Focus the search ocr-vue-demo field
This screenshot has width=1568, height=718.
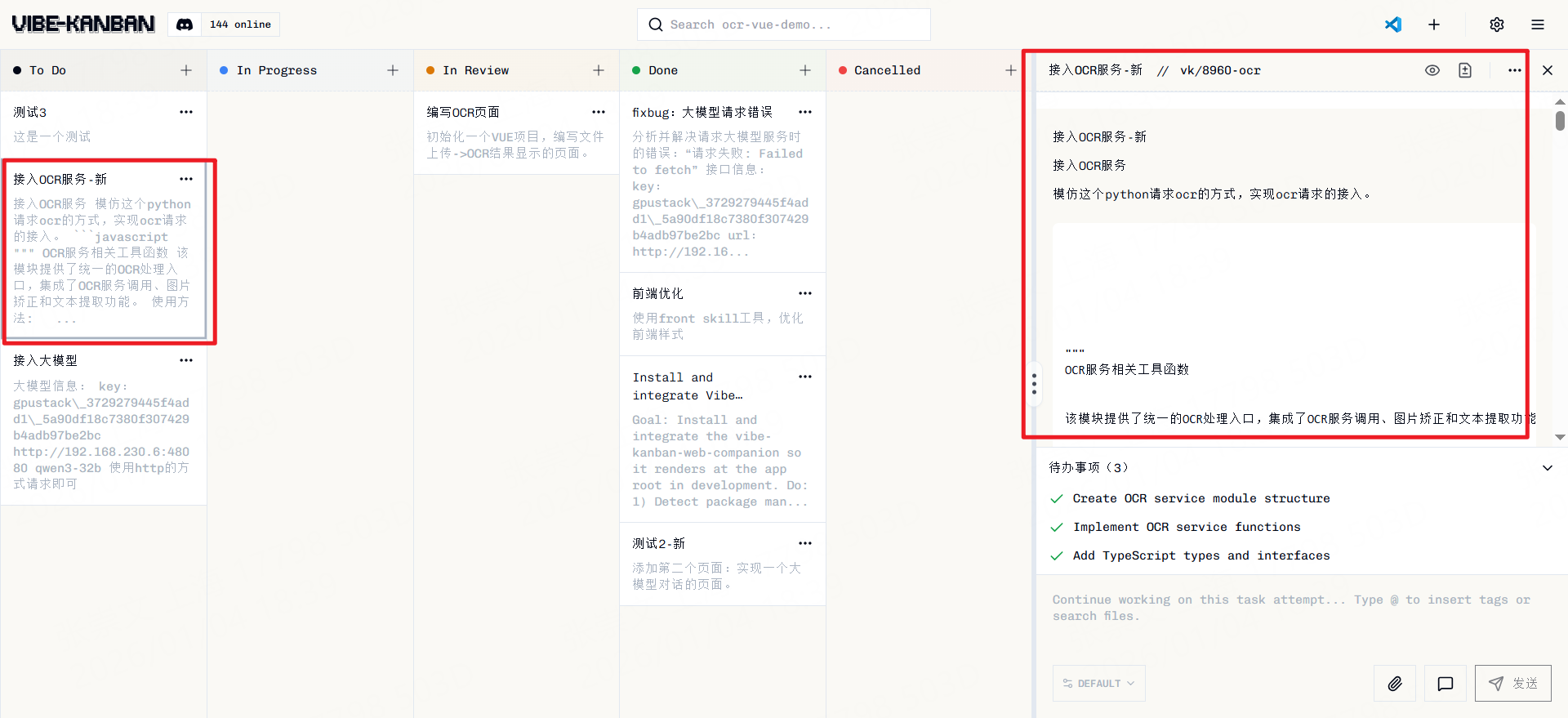click(784, 25)
